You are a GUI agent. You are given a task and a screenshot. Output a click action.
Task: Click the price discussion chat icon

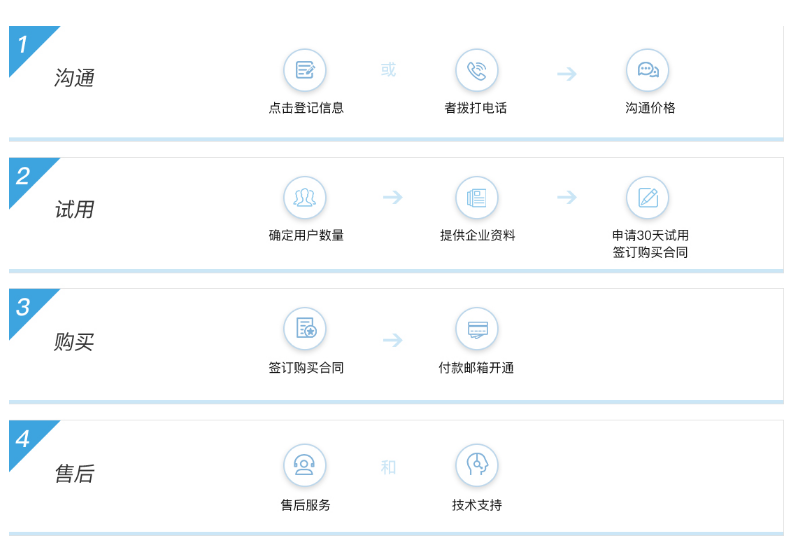pyautogui.click(x=648, y=70)
